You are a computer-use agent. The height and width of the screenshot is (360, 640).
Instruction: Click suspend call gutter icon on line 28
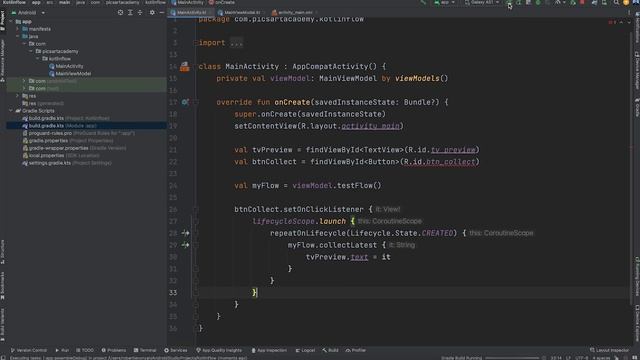click(x=185, y=233)
